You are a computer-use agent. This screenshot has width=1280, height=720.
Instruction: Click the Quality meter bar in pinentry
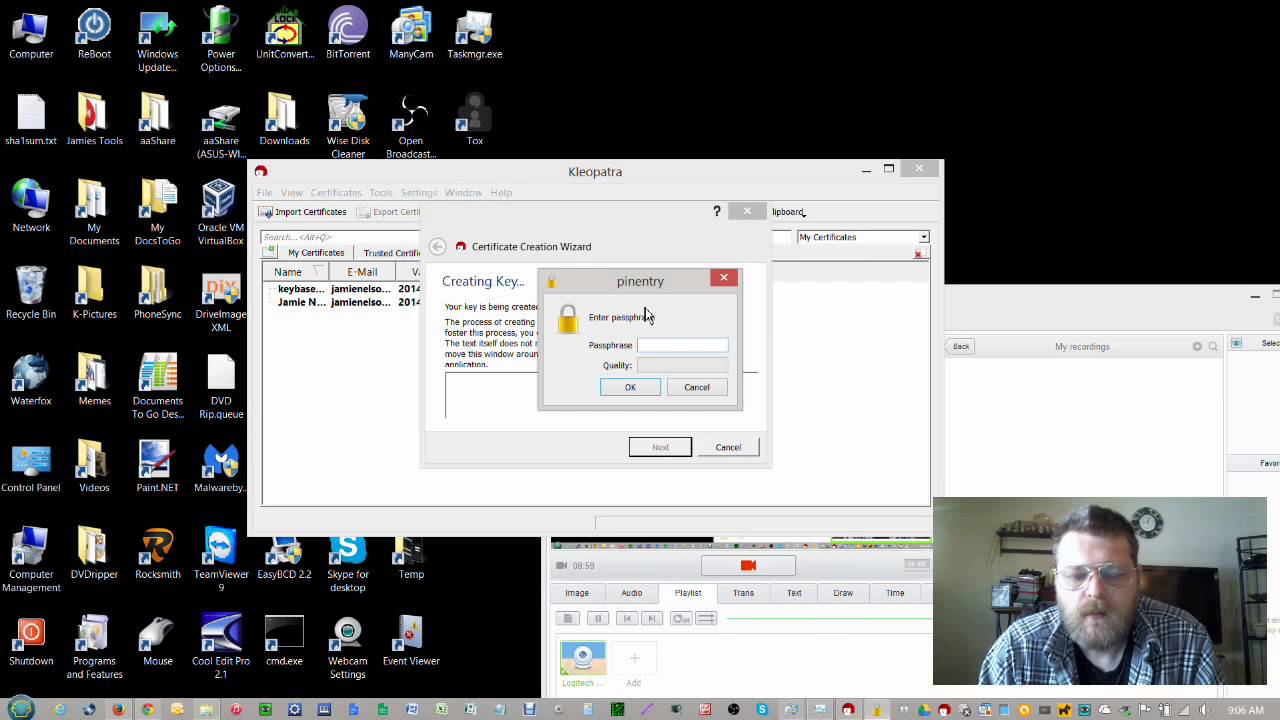[683, 365]
